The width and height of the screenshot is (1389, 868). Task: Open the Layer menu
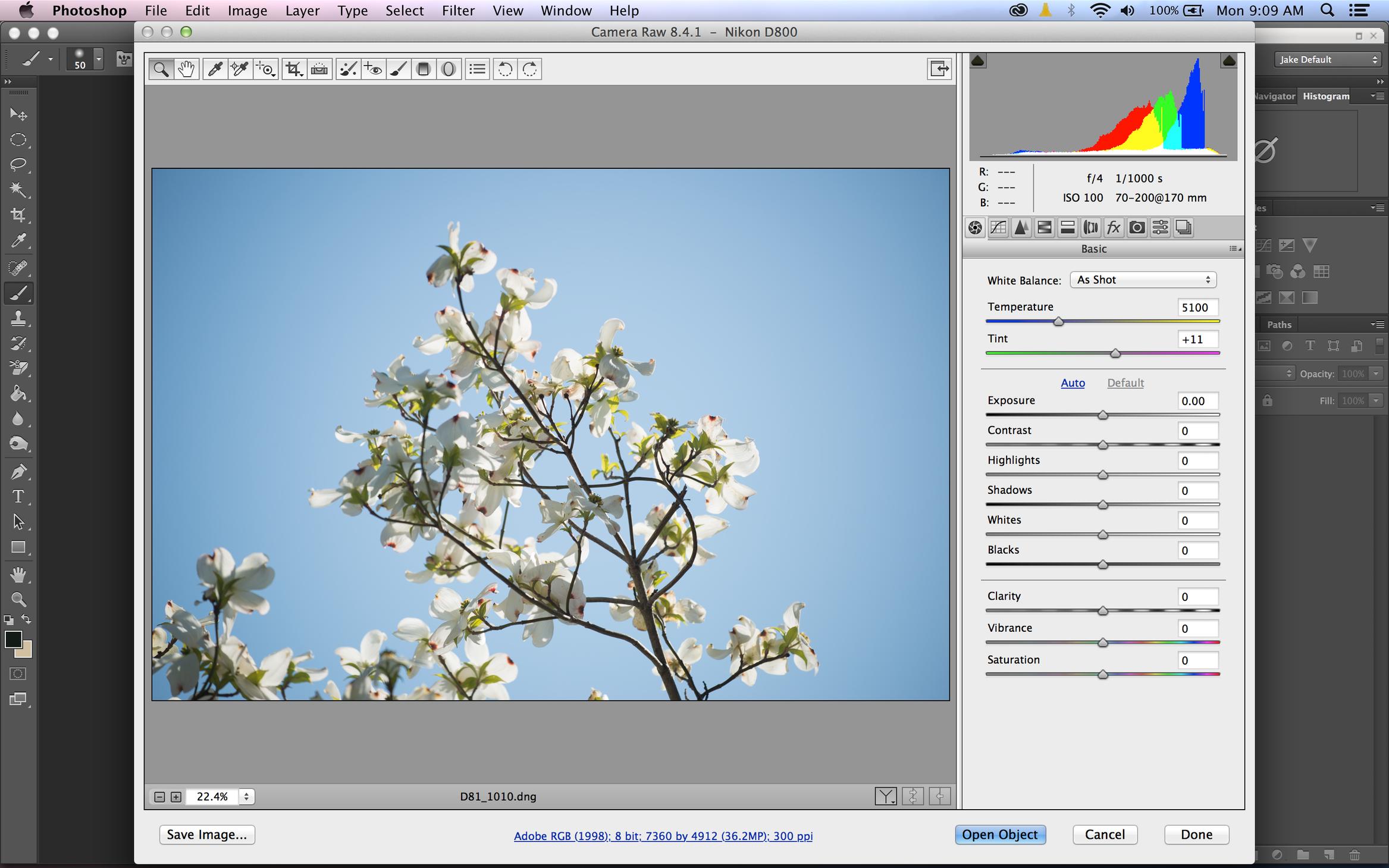click(x=302, y=11)
